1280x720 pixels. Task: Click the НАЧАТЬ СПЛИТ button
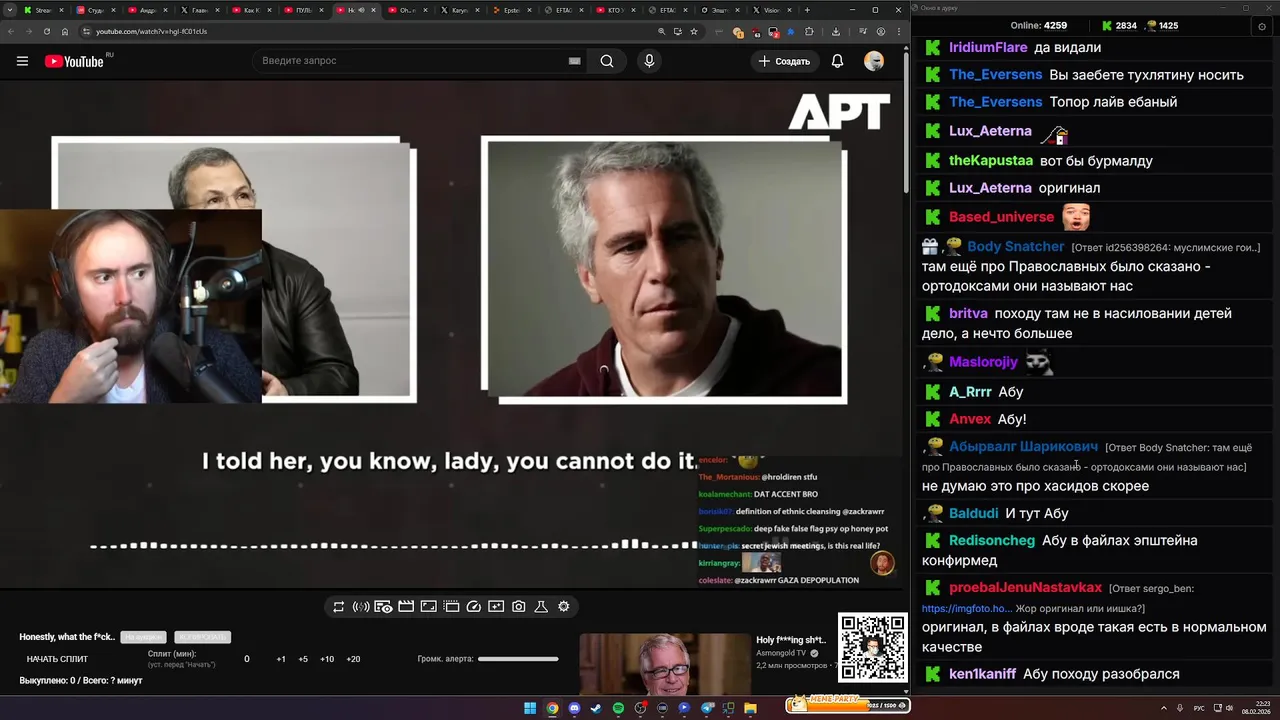[57, 659]
